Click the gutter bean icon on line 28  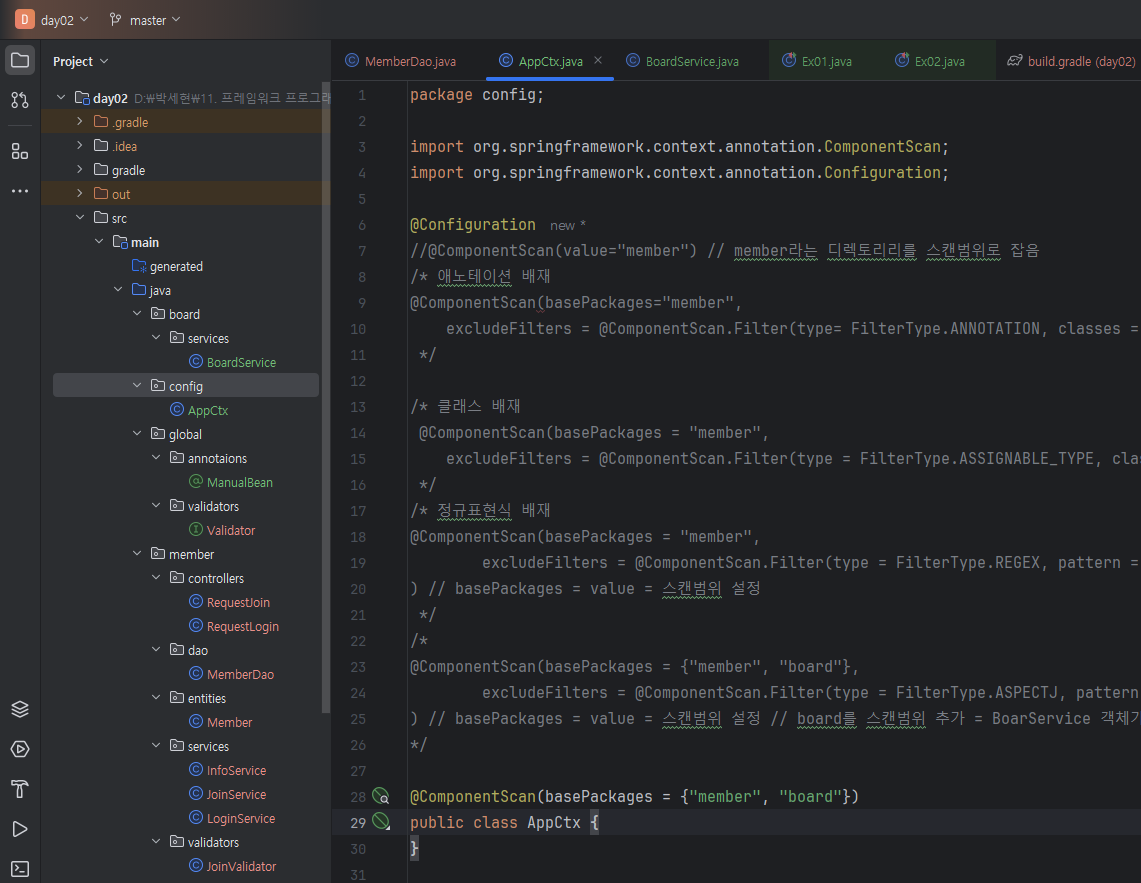click(380, 796)
